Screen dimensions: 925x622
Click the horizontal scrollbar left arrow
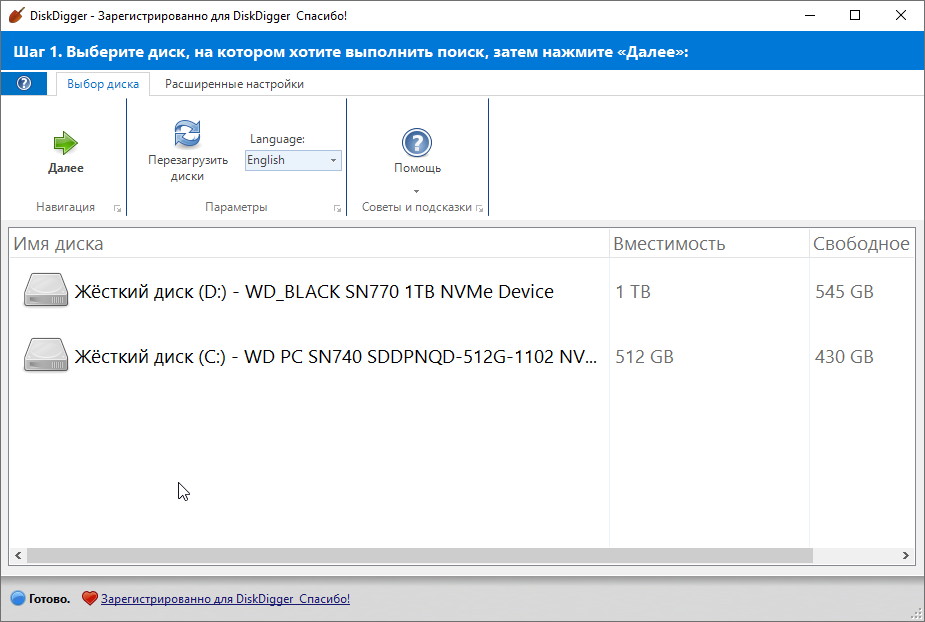point(18,555)
